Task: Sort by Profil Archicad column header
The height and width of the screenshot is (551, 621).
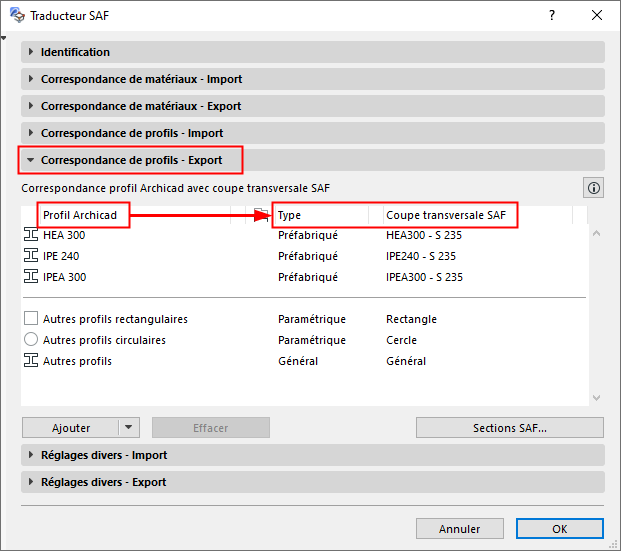Action: point(80,215)
